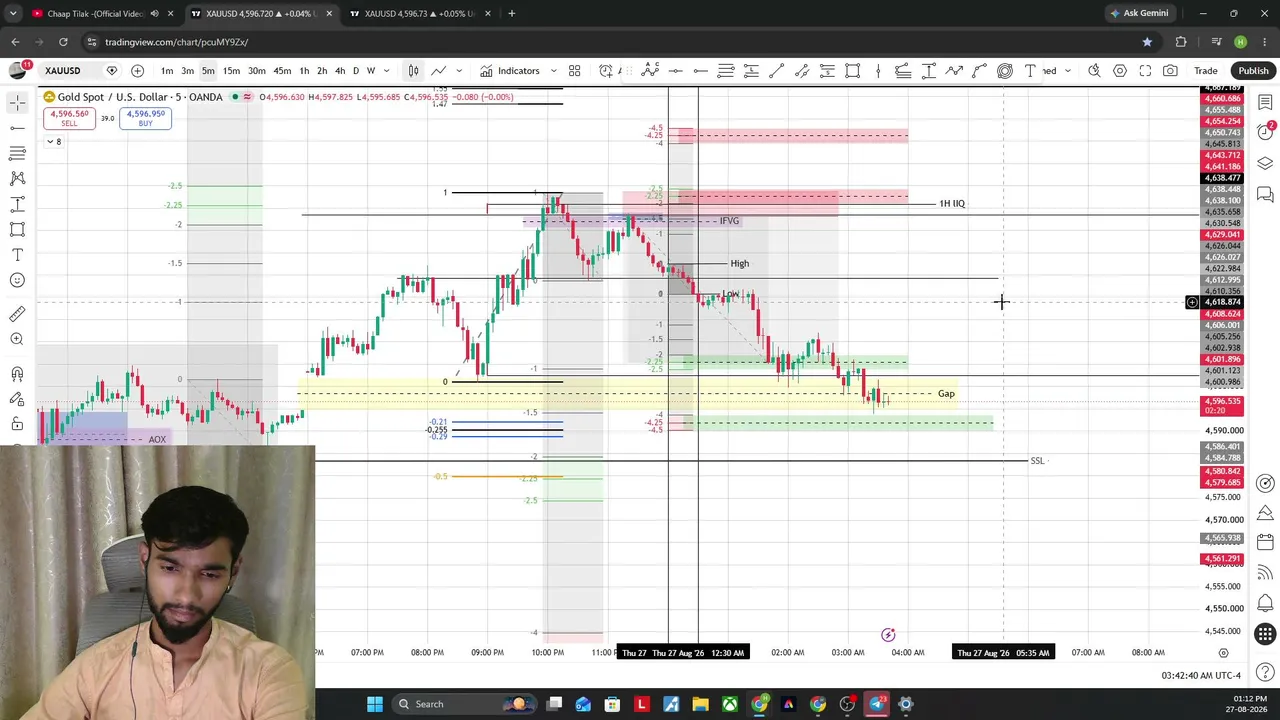
Task: Open the candlestick chart type selector
Action: tap(413, 71)
